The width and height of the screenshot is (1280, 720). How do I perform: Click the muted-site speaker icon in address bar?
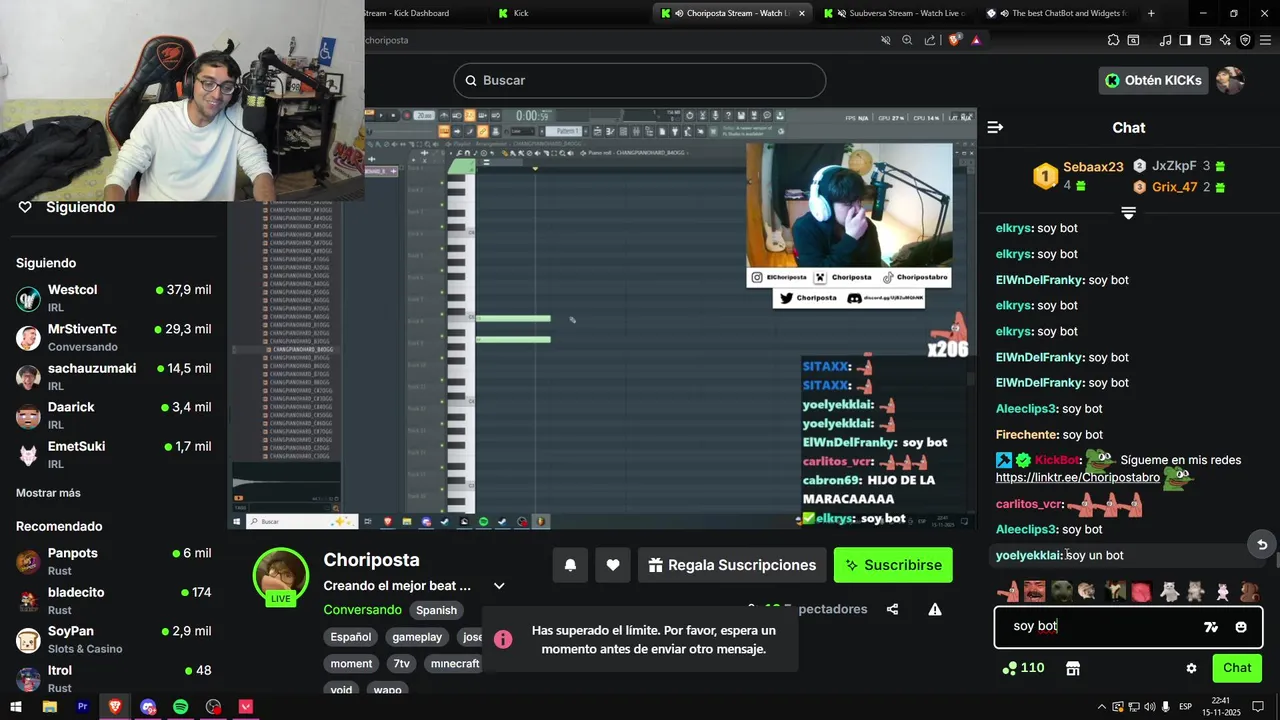885,40
